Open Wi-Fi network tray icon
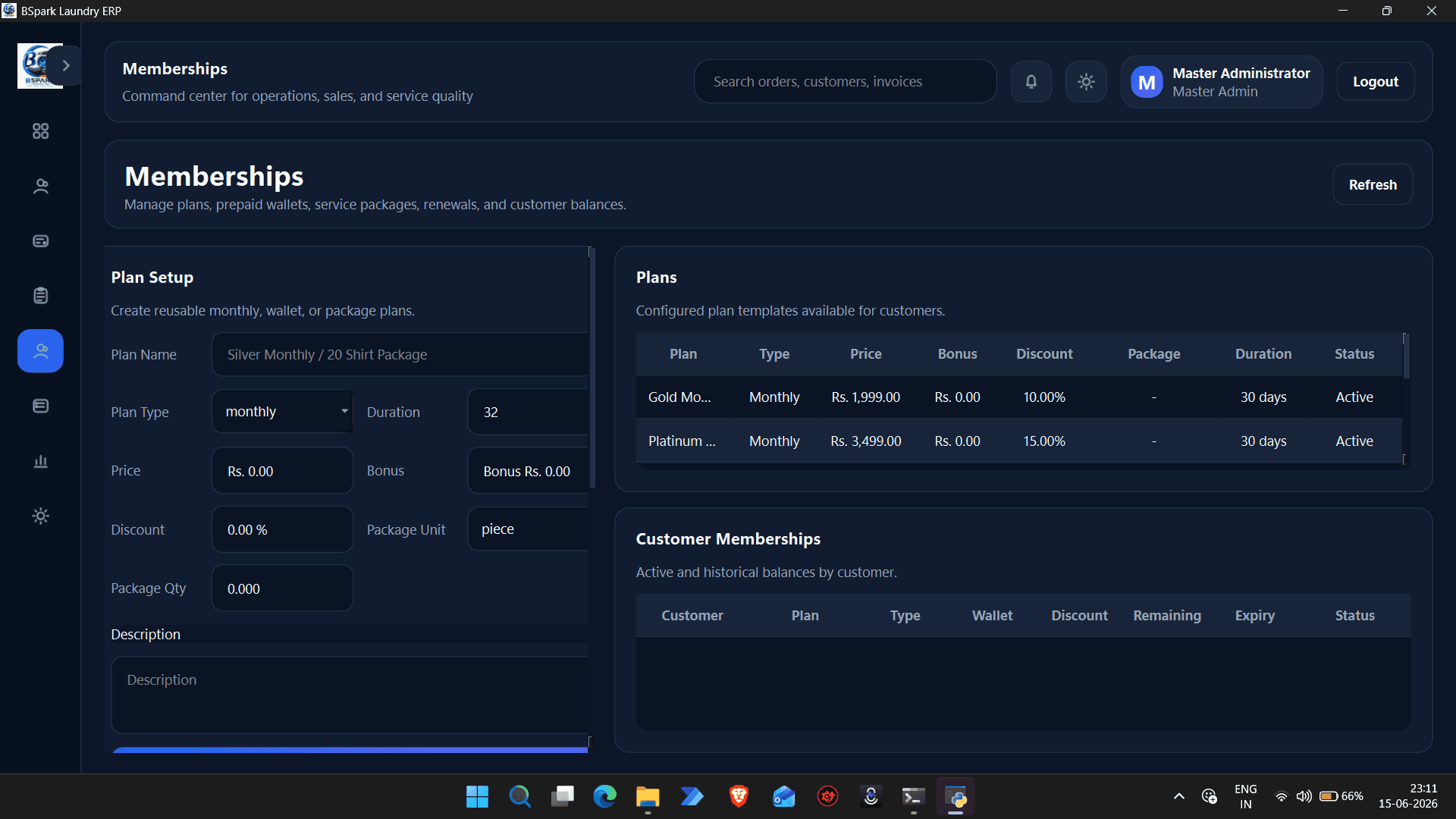1456x819 pixels. (1281, 796)
